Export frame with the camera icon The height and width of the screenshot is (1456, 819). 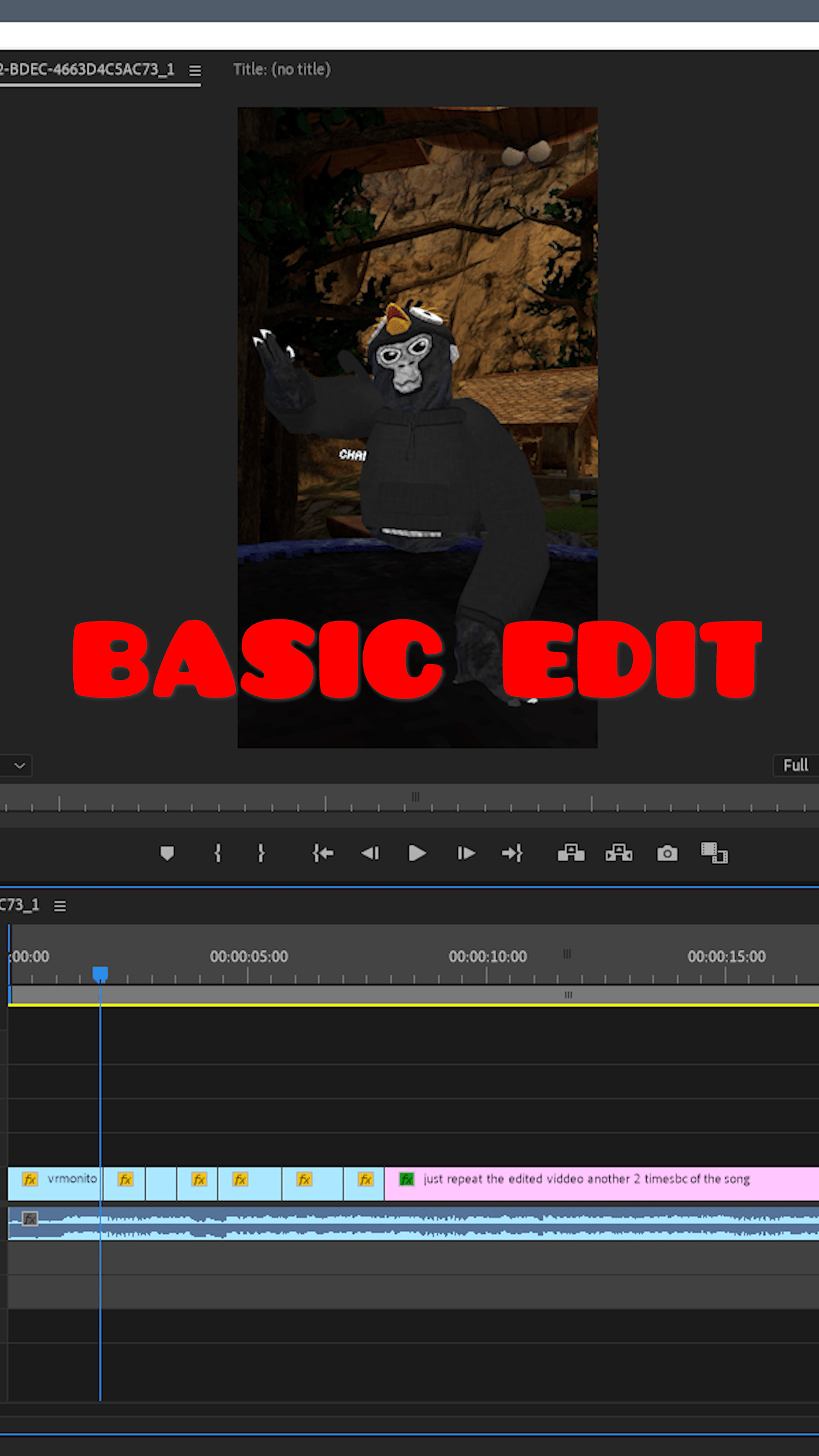click(667, 853)
